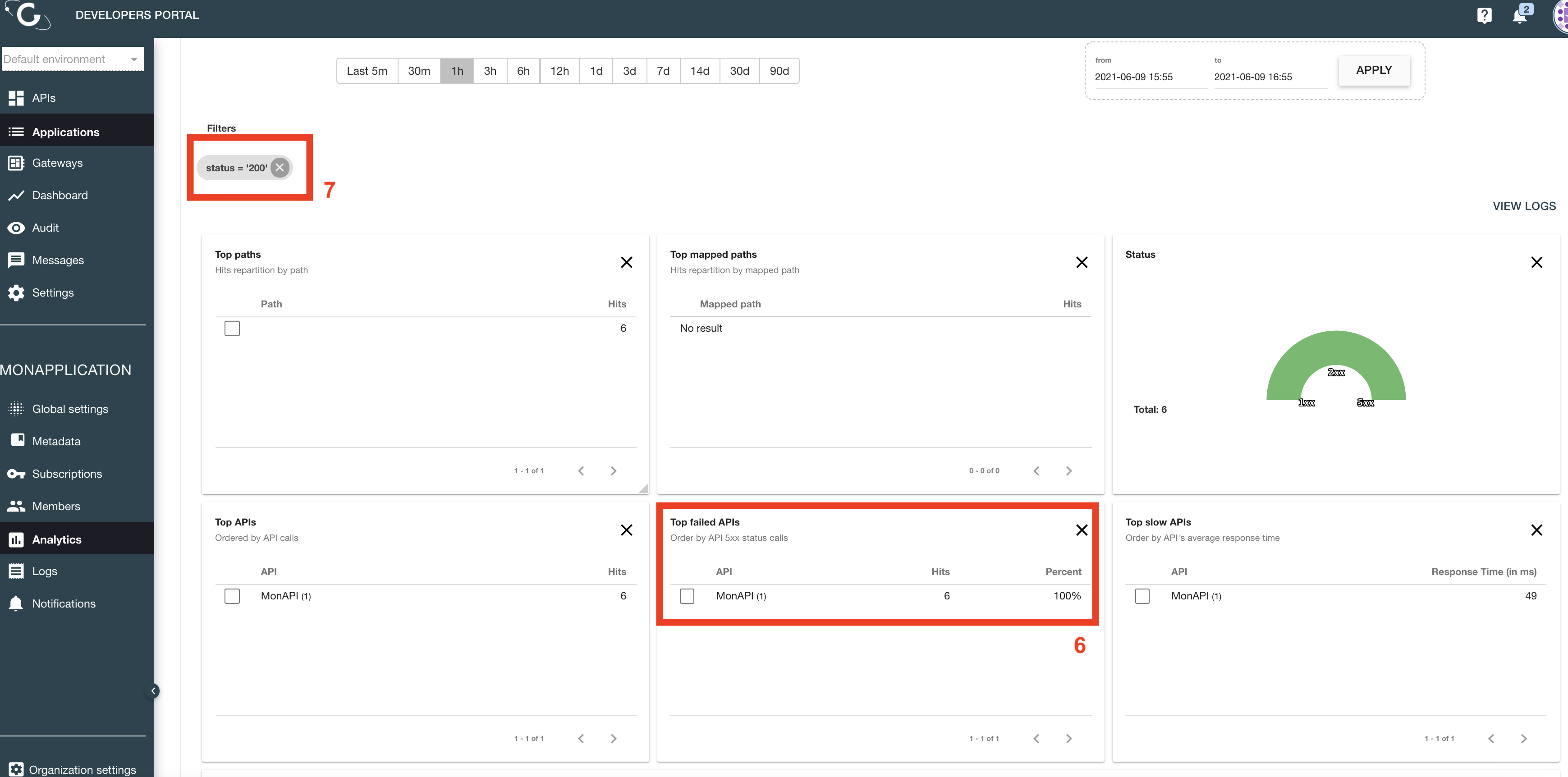Check the MonAPI row in Top failed APIs
The width and height of the screenshot is (1568, 777).
[687, 596]
